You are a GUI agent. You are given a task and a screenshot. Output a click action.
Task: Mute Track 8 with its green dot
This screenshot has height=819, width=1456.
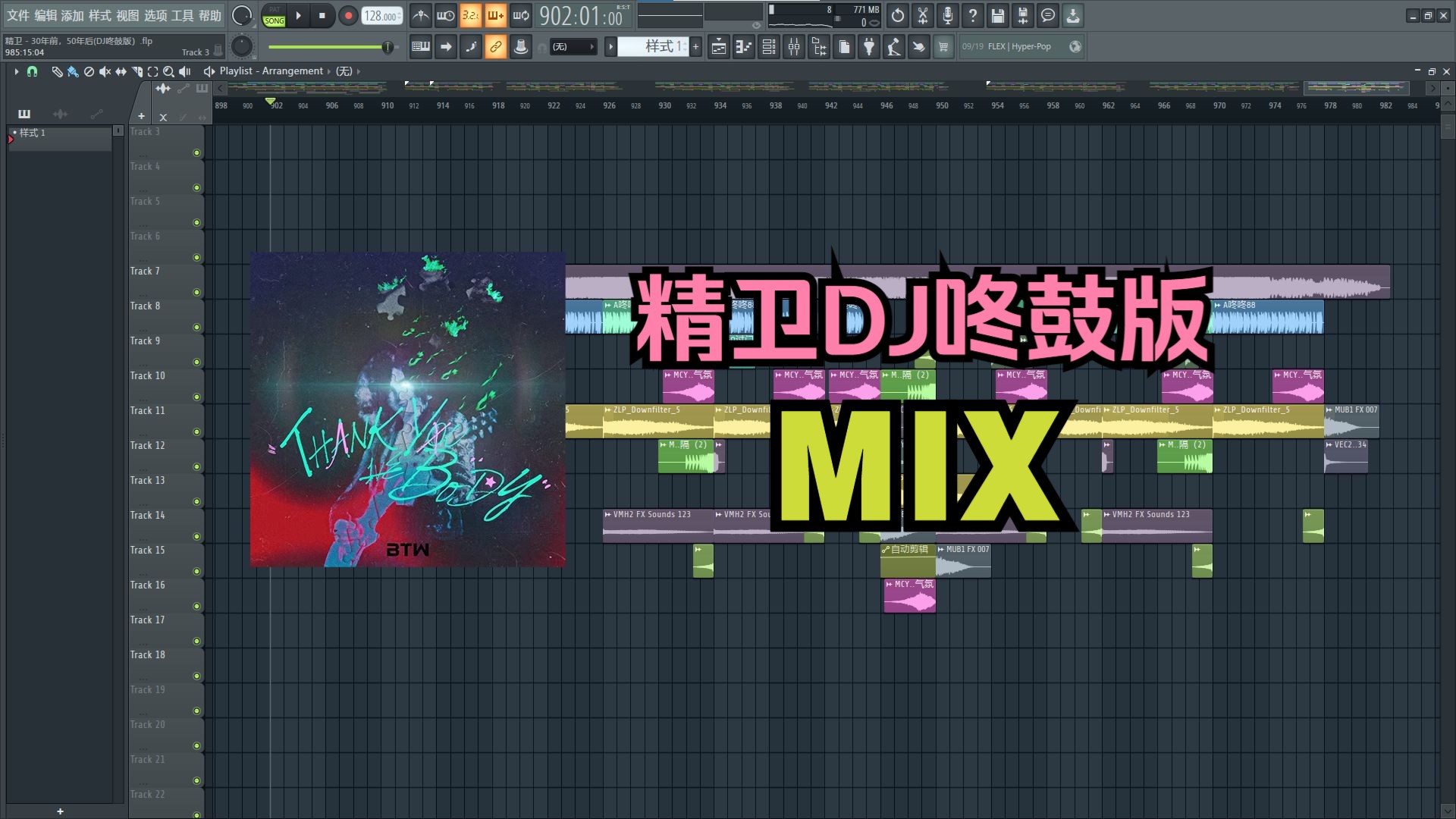(x=196, y=328)
